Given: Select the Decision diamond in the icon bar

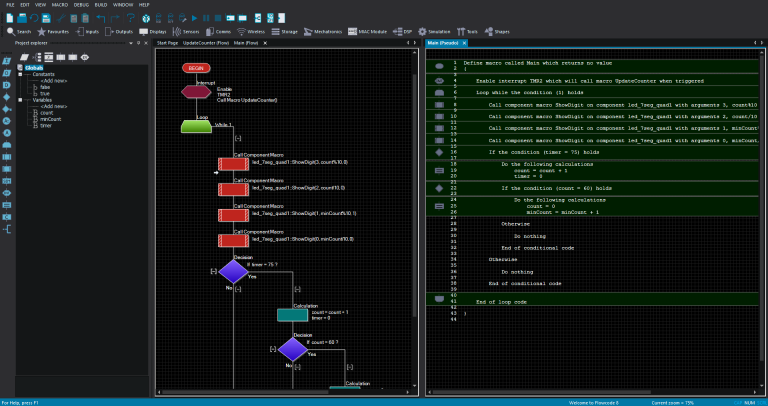Looking at the screenshot, I should click(7, 97).
